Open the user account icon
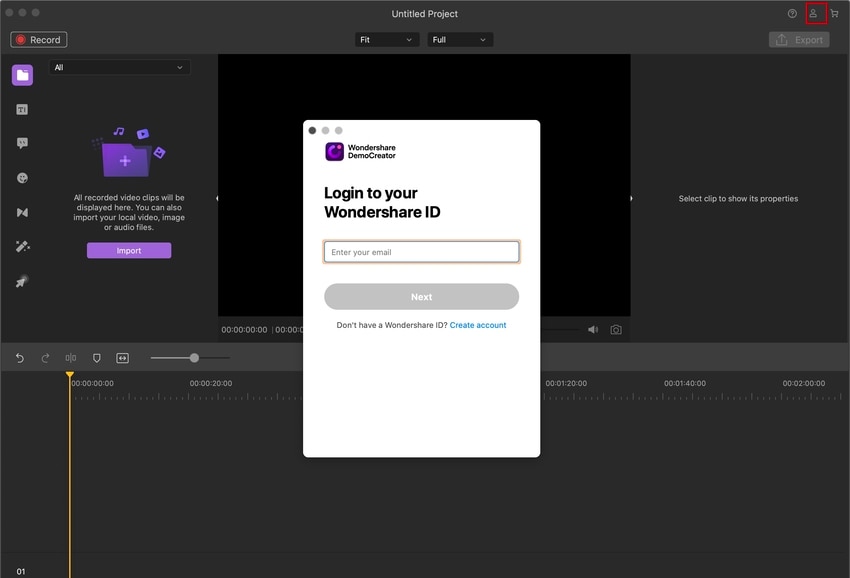The height and width of the screenshot is (578, 850). (x=813, y=14)
